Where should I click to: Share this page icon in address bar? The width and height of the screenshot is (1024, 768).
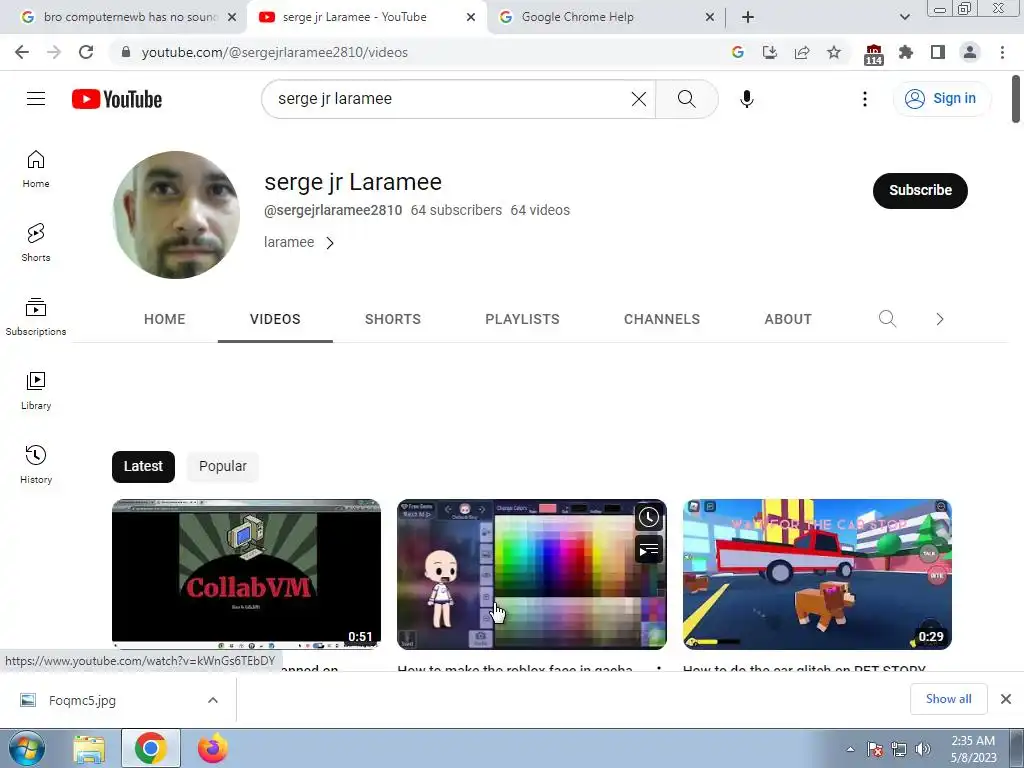[802, 52]
